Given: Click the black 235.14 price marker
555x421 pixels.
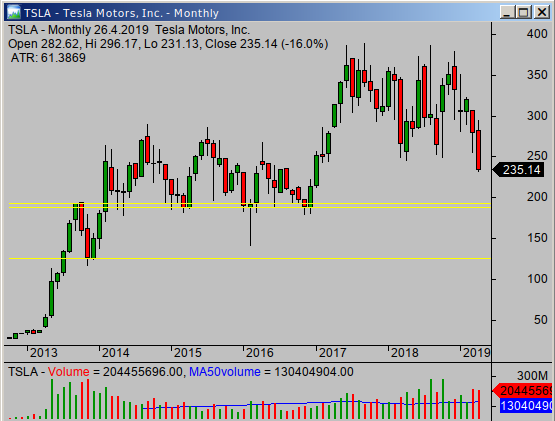Looking at the screenshot, I should pos(519,170).
